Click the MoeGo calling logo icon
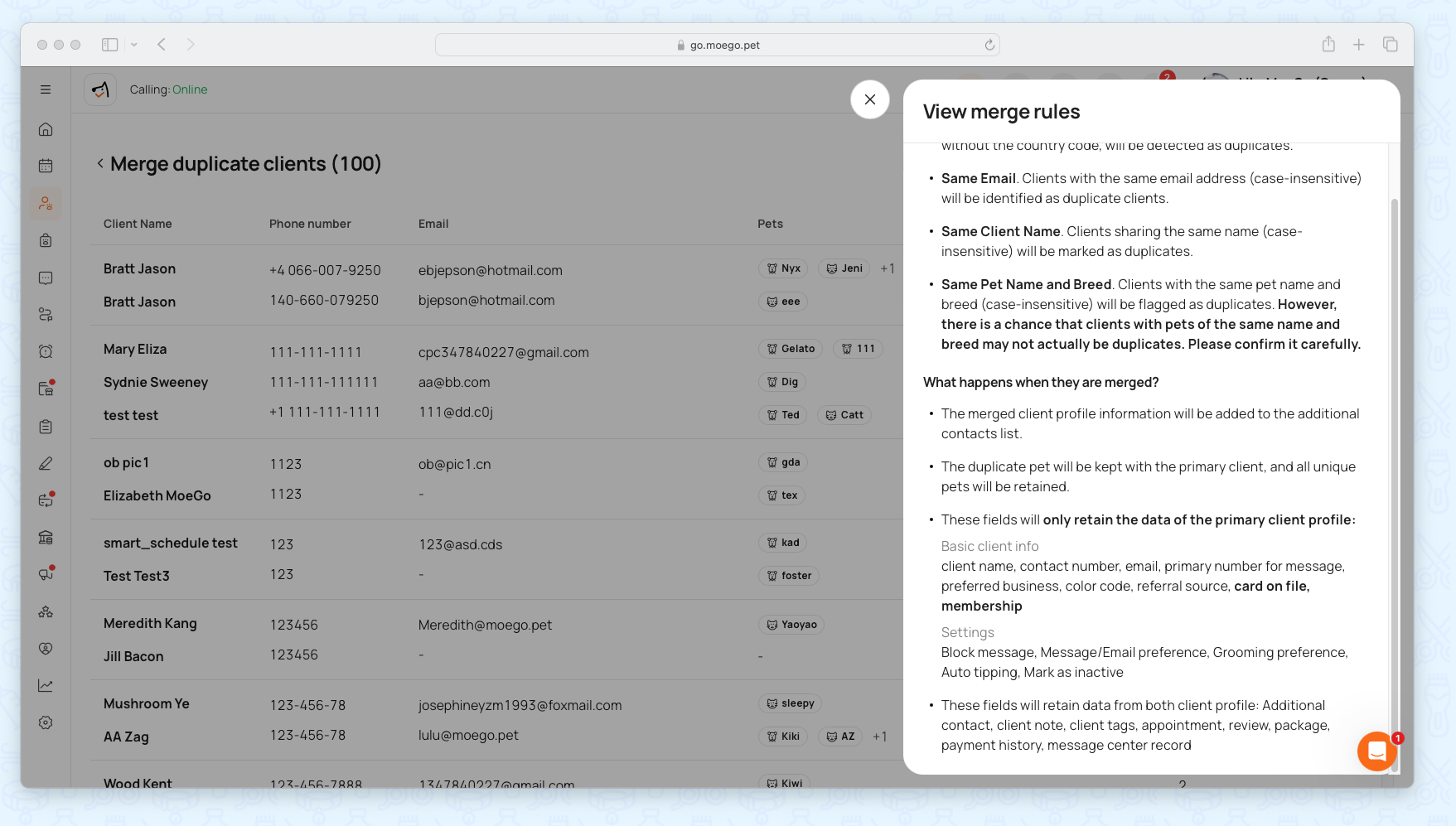1456x826 pixels. click(x=100, y=89)
